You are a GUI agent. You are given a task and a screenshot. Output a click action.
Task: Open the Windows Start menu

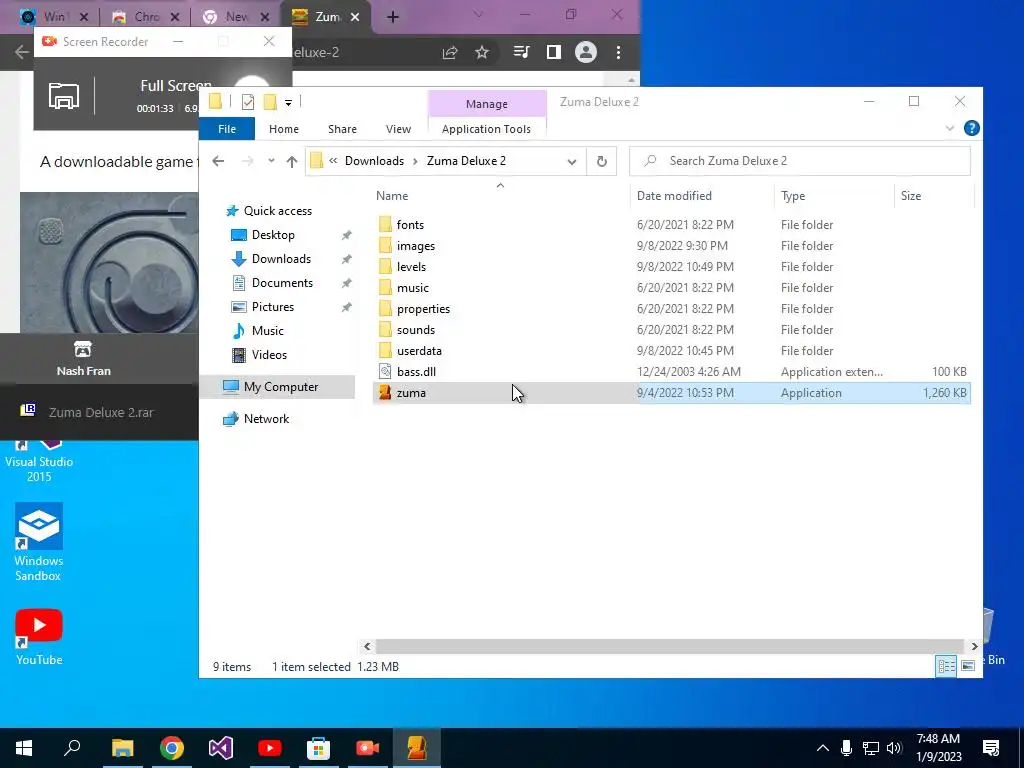click(x=24, y=748)
